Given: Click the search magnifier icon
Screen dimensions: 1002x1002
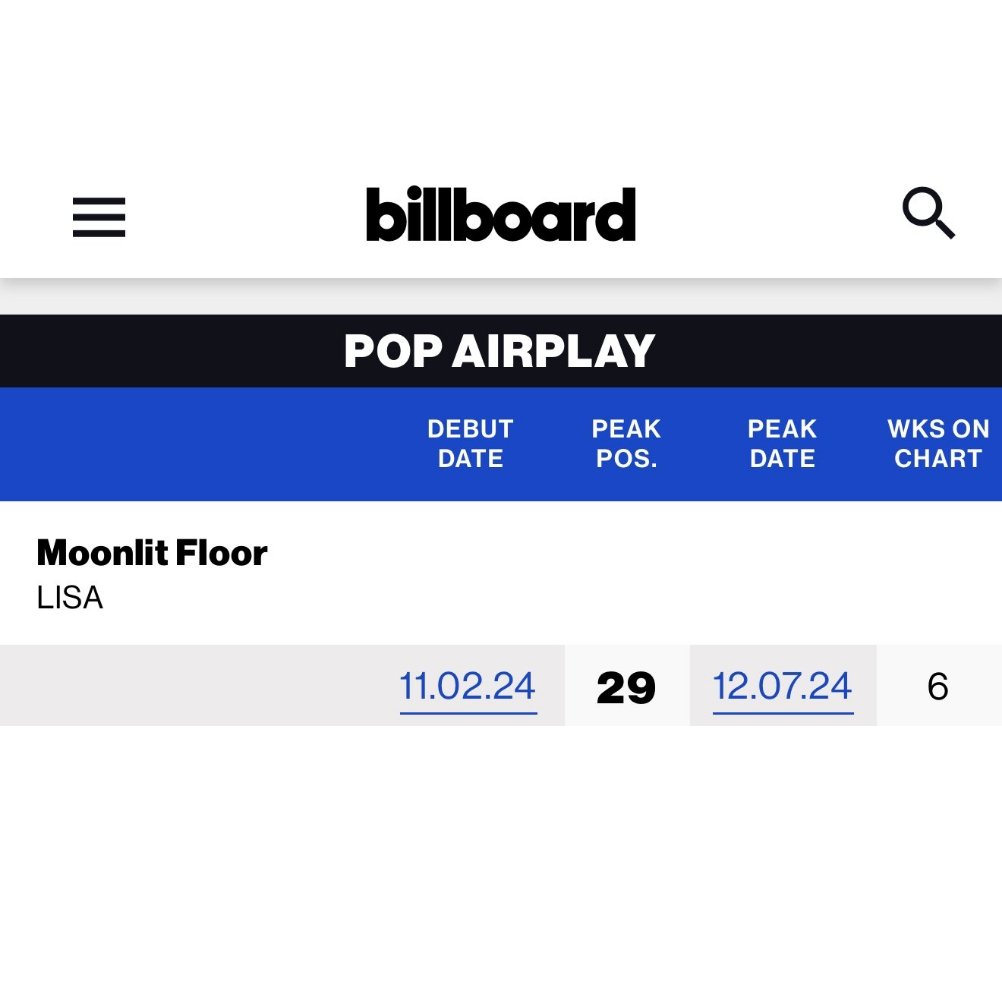Looking at the screenshot, I should 929,213.
